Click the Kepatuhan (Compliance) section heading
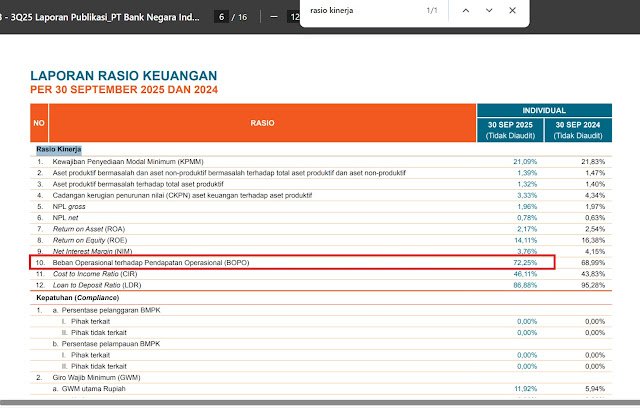Image resolution: width=640 pixels, height=408 pixels. click(77, 298)
